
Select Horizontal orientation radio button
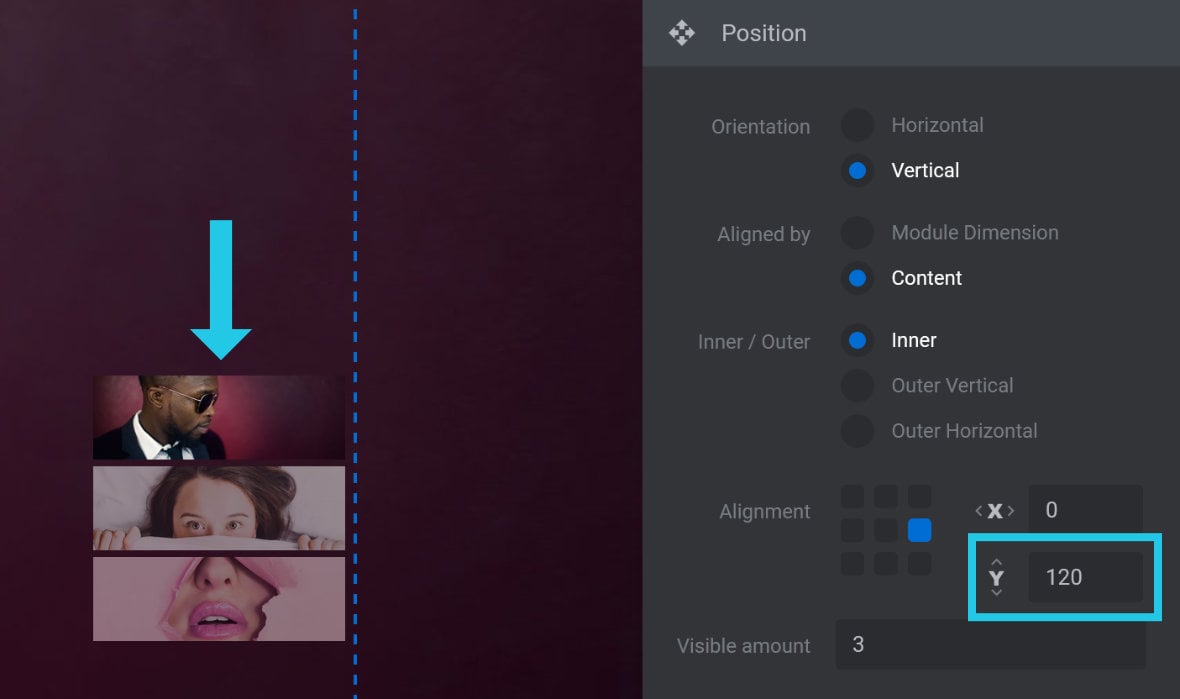(x=857, y=125)
